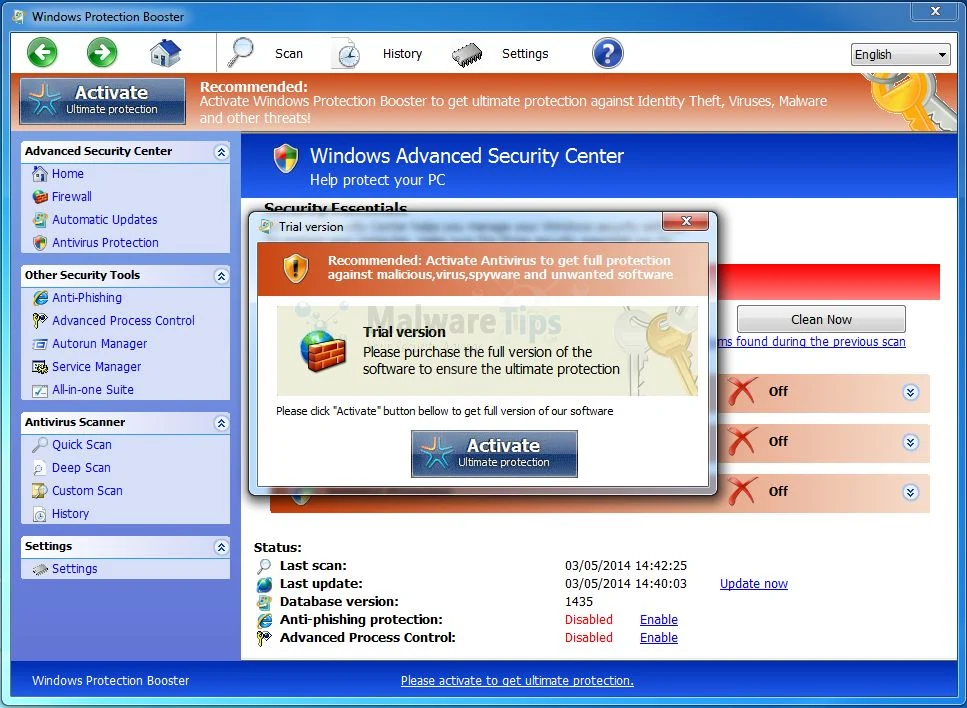This screenshot has height=708, width=967.
Task: Collapse the sidebar Settings section
Action: pos(221,547)
